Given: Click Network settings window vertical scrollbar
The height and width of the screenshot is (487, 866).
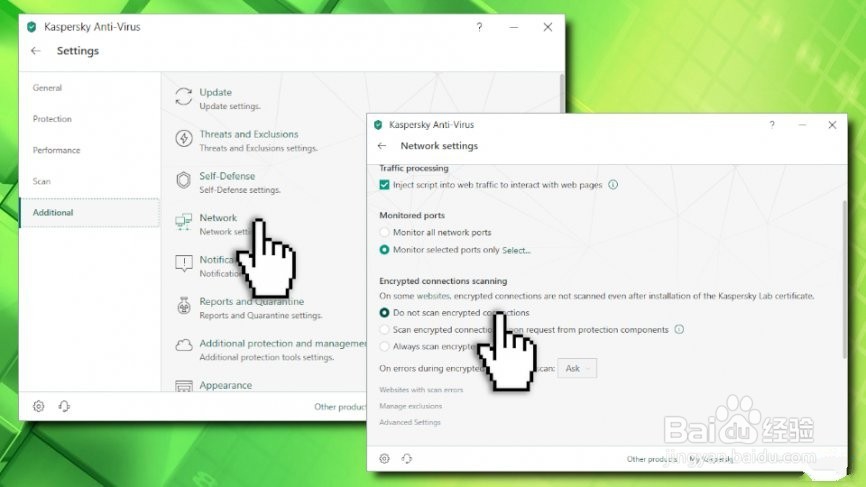Looking at the screenshot, I should (844, 279).
